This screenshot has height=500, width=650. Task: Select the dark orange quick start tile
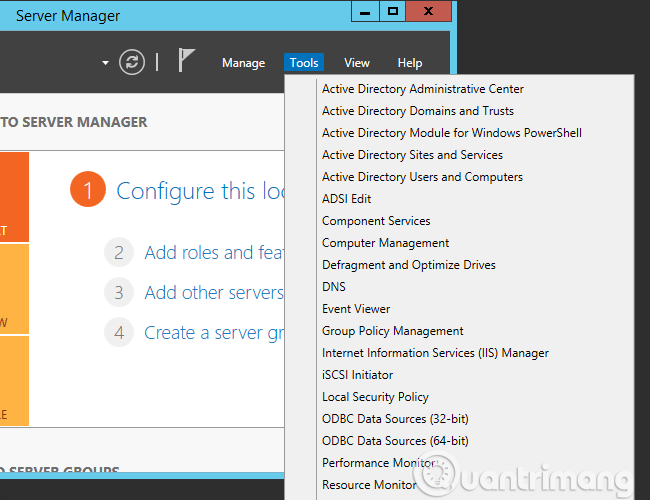[14, 197]
